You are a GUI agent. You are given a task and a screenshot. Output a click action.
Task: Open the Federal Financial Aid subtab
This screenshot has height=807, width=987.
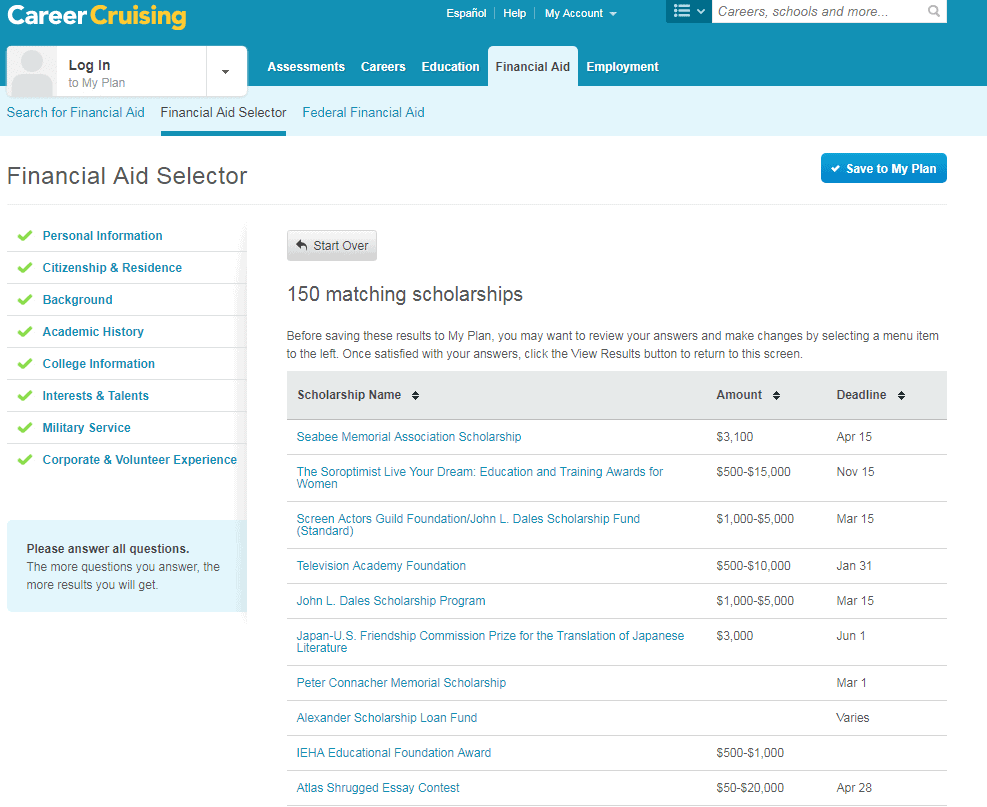pos(363,113)
